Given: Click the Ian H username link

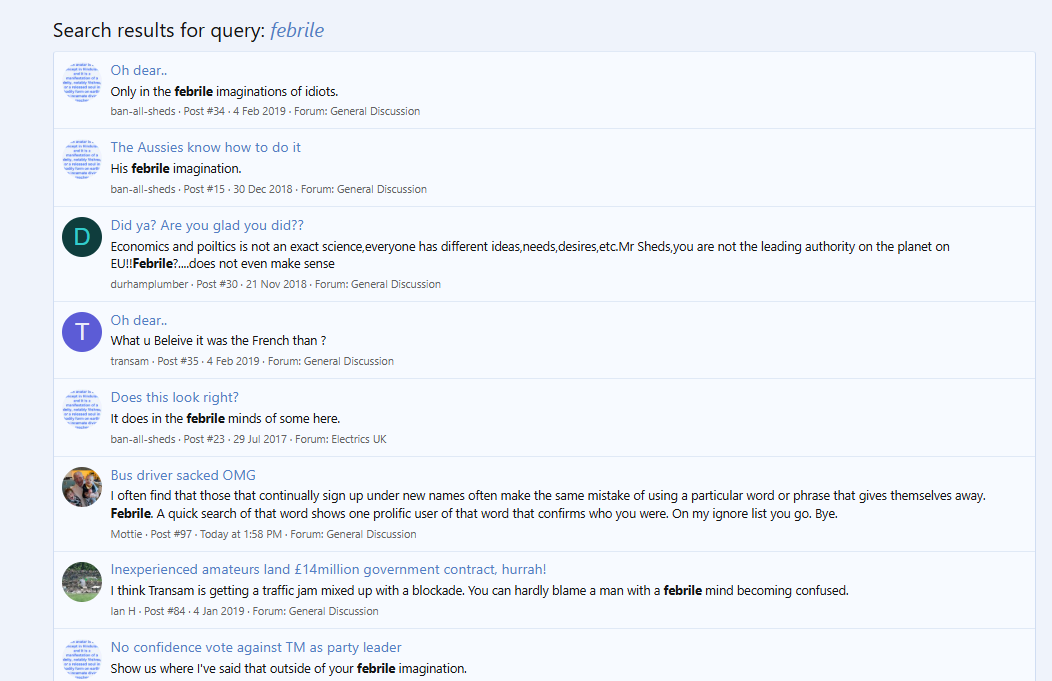Looking at the screenshot, I should pos(123,611).
